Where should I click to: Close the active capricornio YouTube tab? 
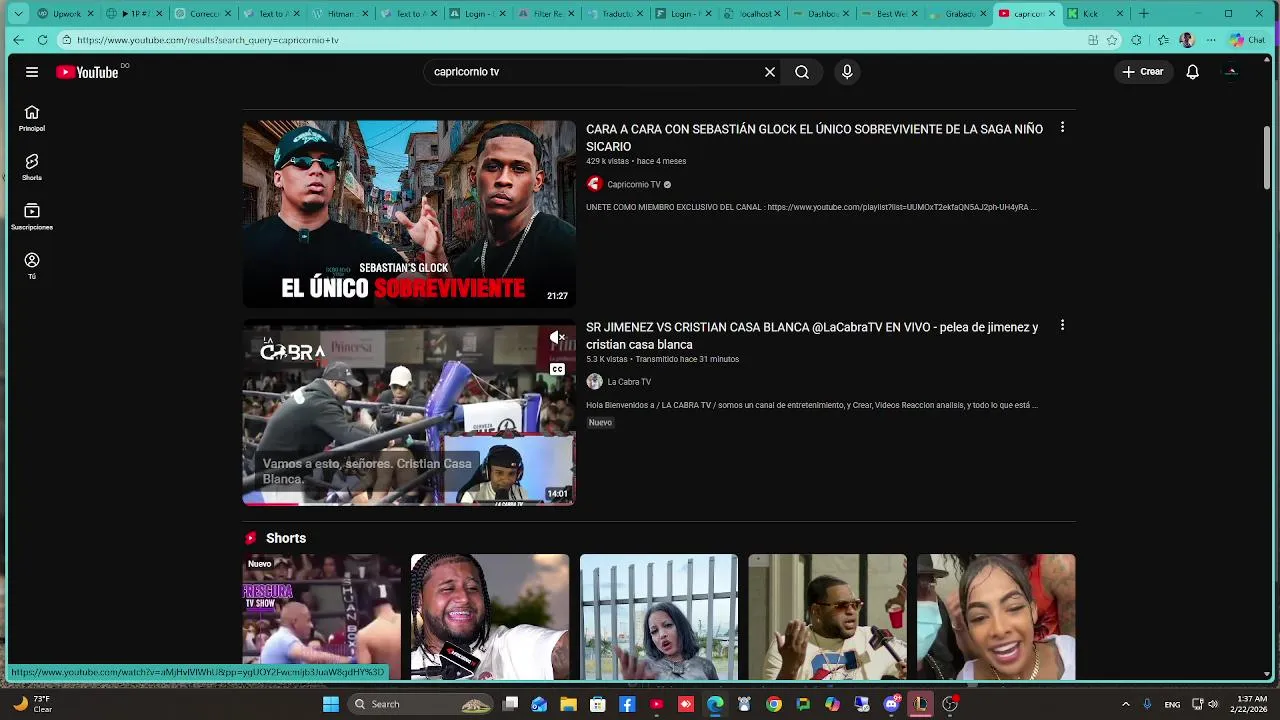[1051, 14]
